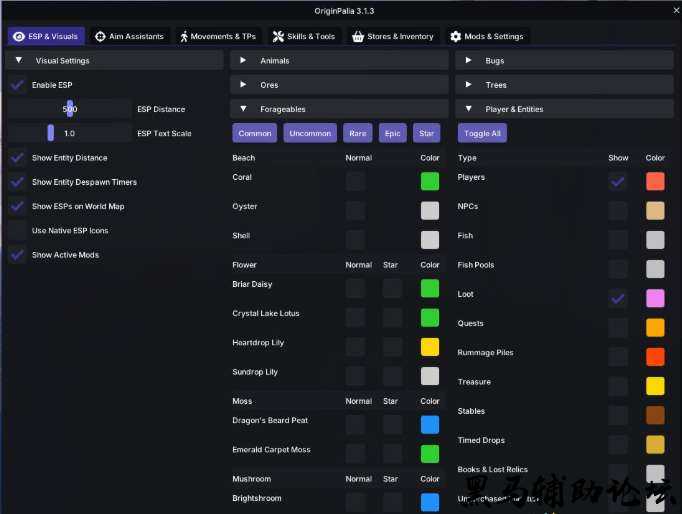Collapse the Forageables section
The image size is (682, 514).
point(339,109)
